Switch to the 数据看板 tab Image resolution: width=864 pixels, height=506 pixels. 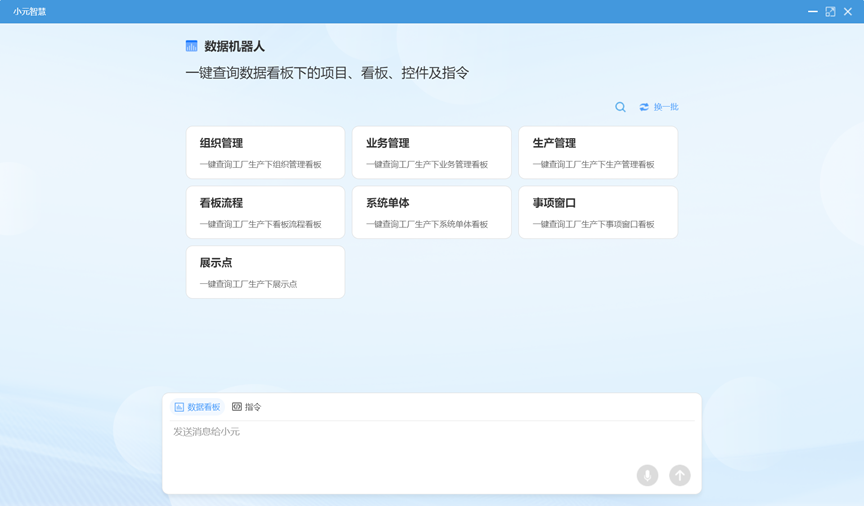(198, 407)
